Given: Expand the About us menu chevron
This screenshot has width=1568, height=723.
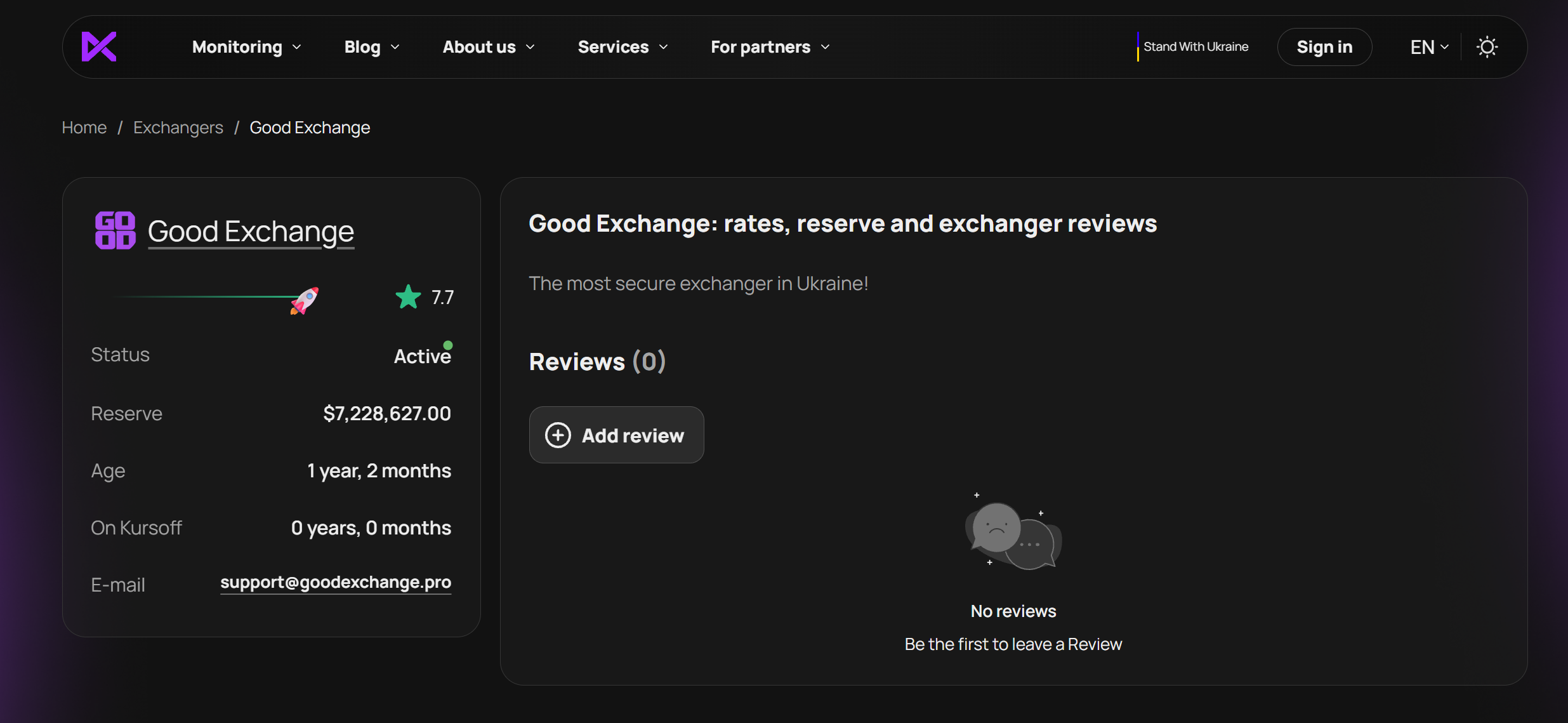Looking at the screenshot, I should (530, 47).
